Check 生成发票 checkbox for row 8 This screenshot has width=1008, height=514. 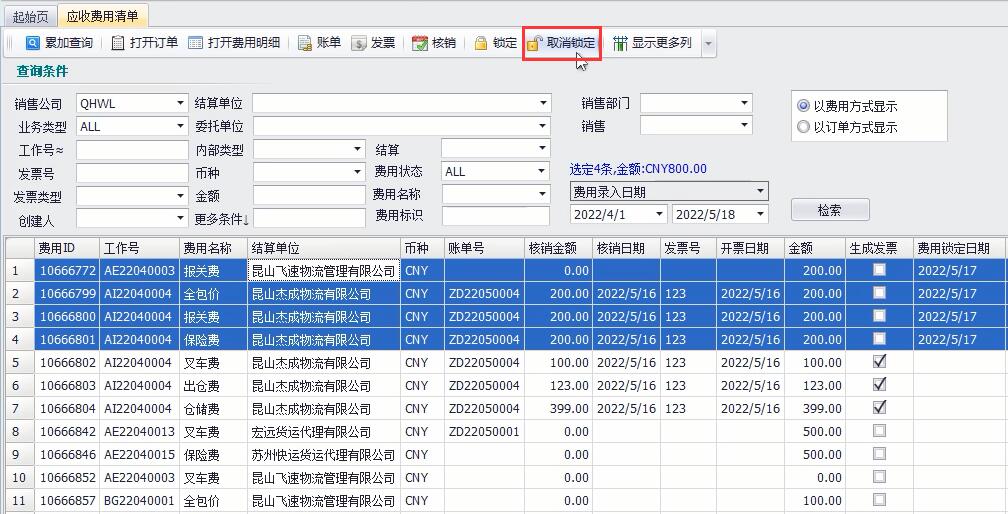tap(879, 431)
